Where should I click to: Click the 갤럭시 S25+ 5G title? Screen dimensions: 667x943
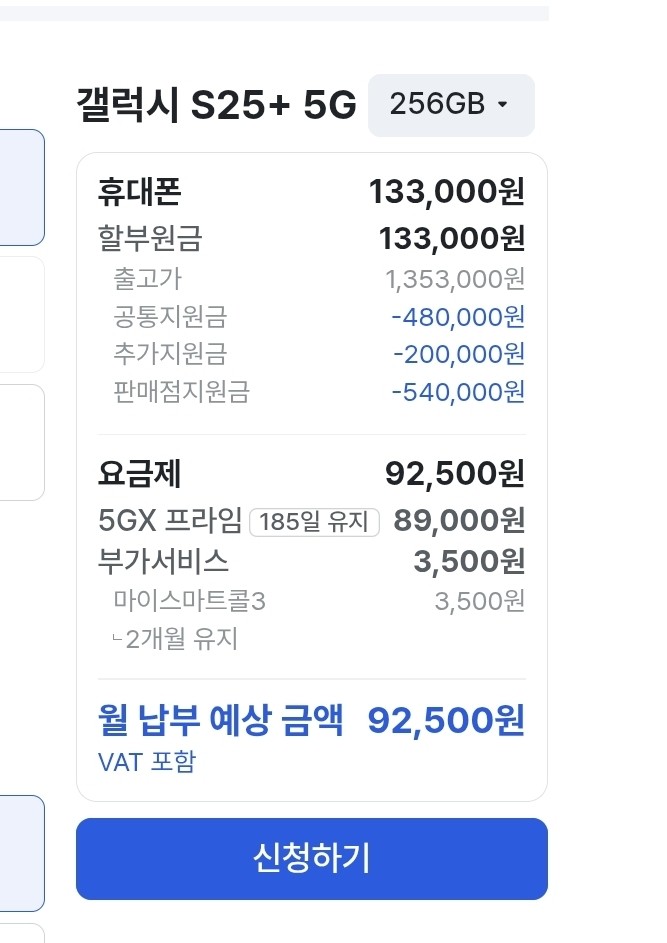point(216,106)
